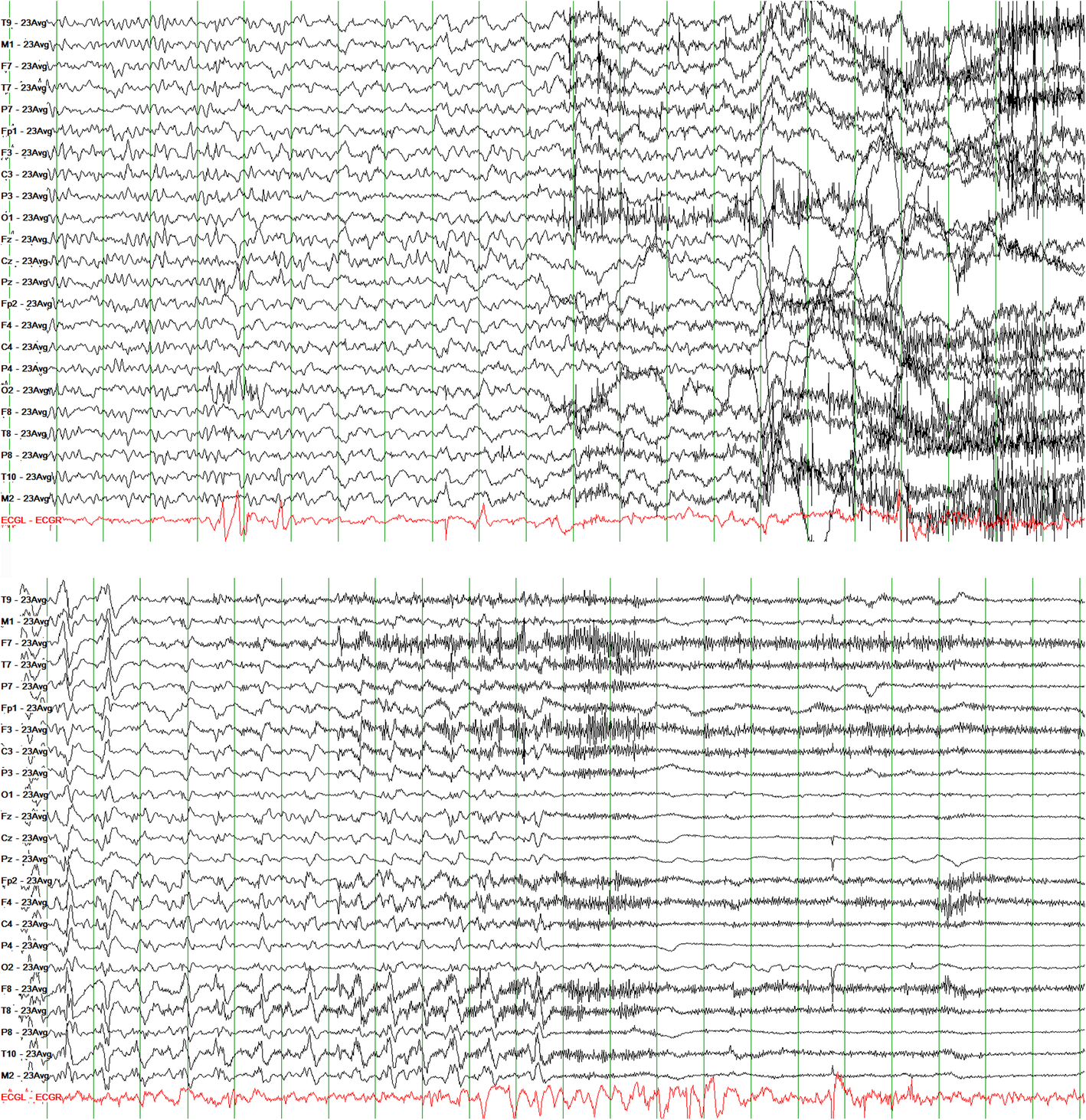Viewport: 1086px width, 1120px height.
Task: Select the C4 - 23Avg label in lower panel
Action: click(x=24, y=924)
